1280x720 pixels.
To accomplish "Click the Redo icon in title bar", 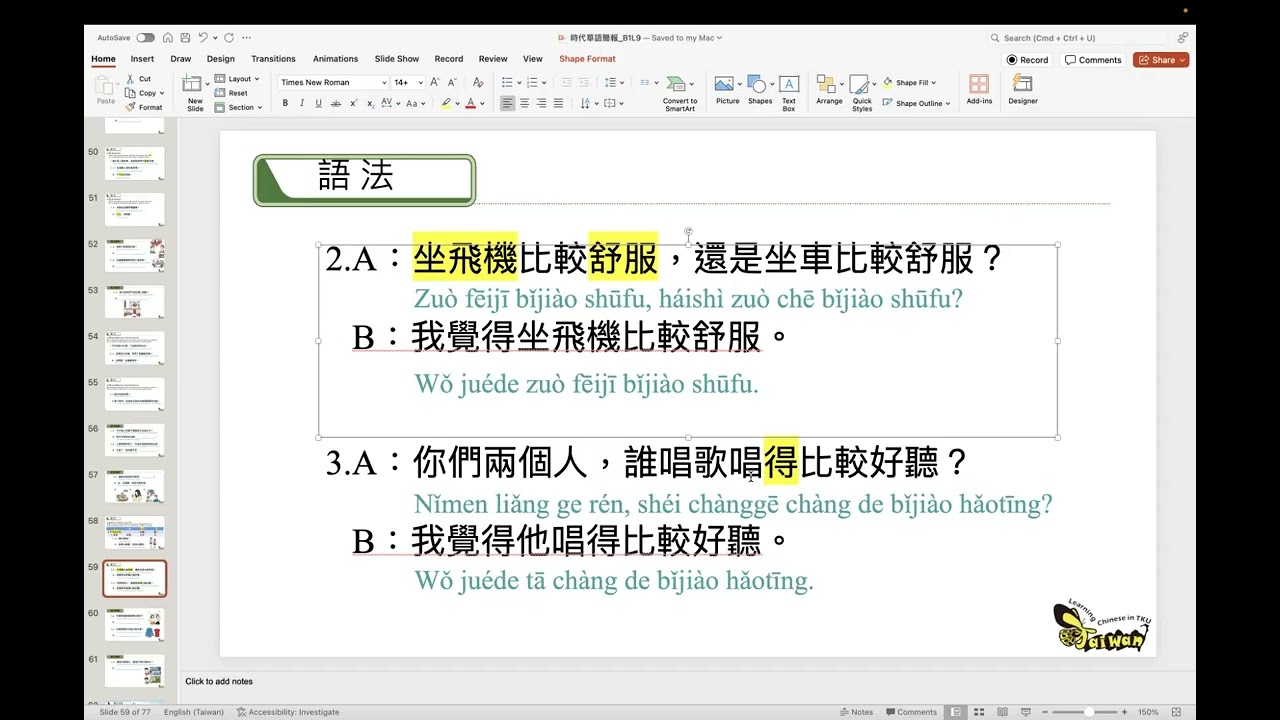I will tap(229, 38).
